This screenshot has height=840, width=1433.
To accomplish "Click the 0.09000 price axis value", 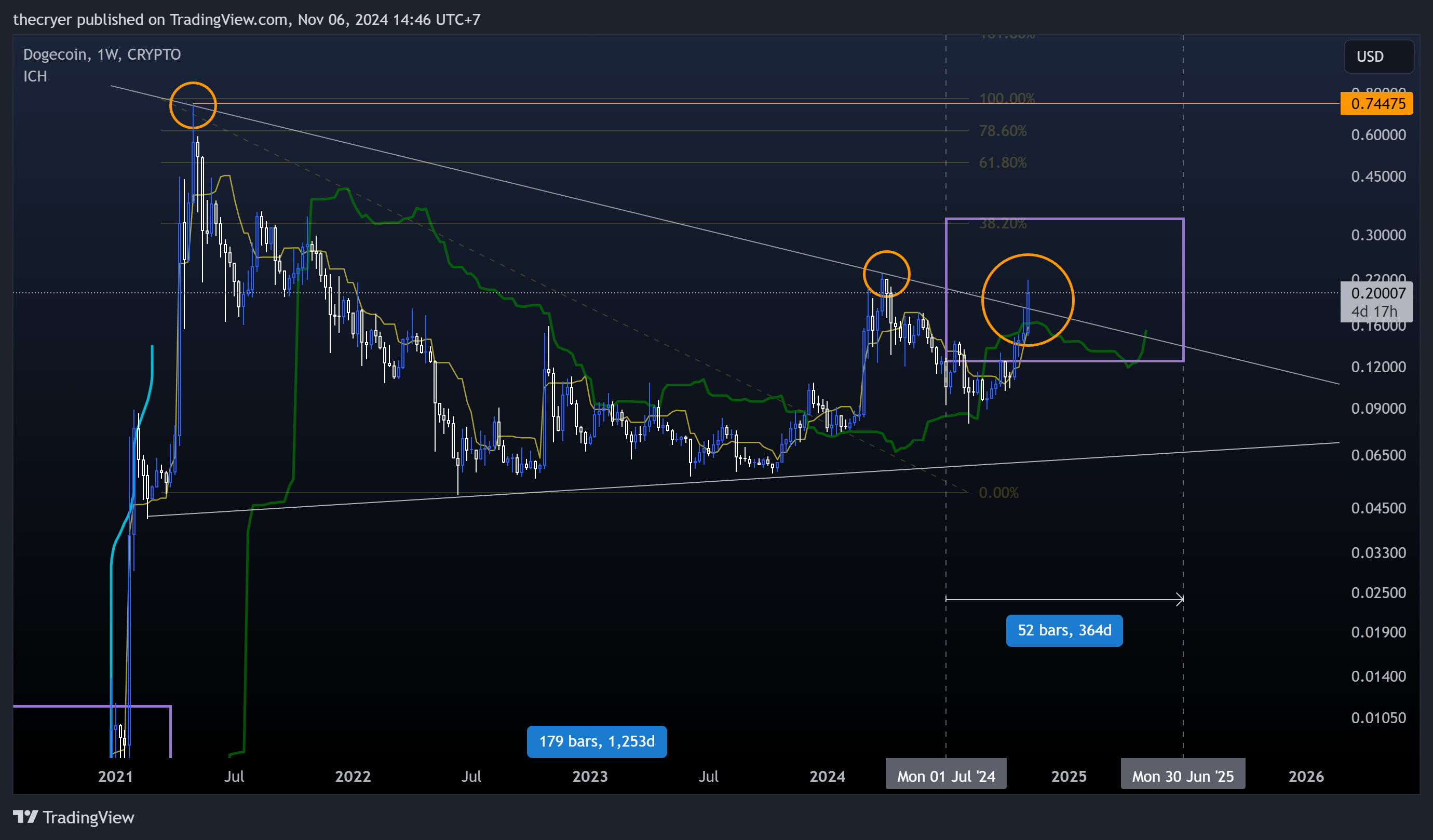I will [1378, 409].
